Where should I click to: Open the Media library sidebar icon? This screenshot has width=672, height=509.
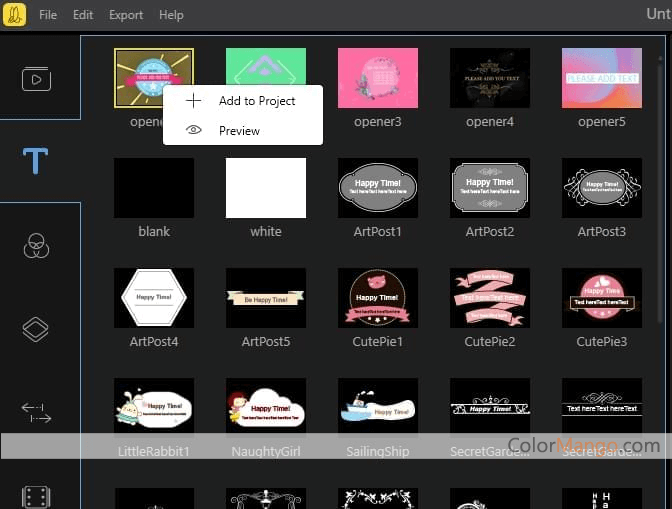point(36,79)
